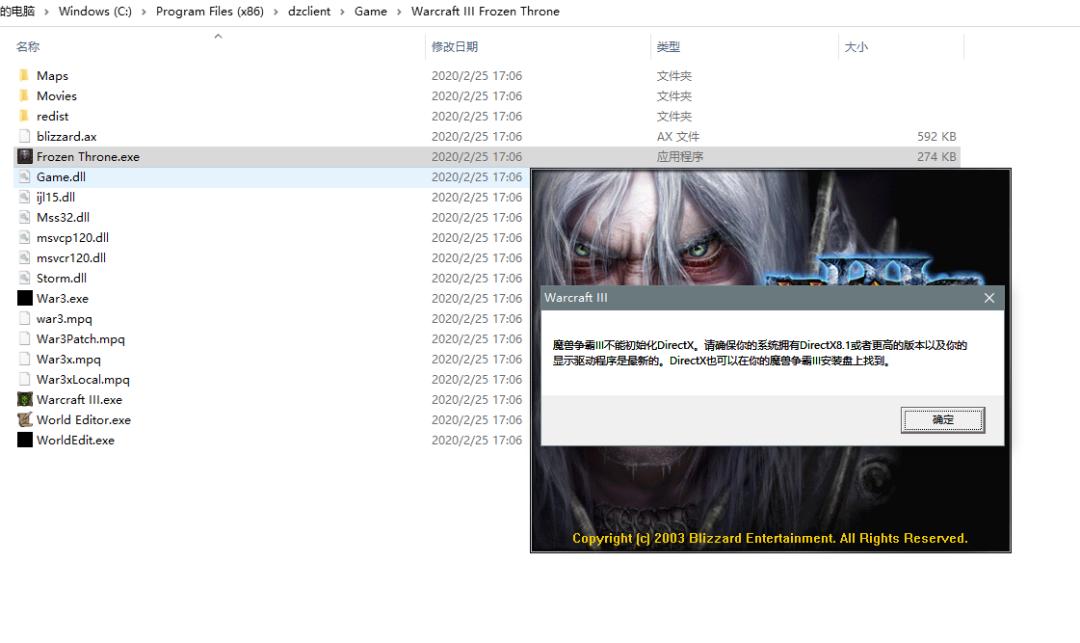Click the AX 文件 type cell
This screenshot has height=643, width=1080.
[678, 136]
